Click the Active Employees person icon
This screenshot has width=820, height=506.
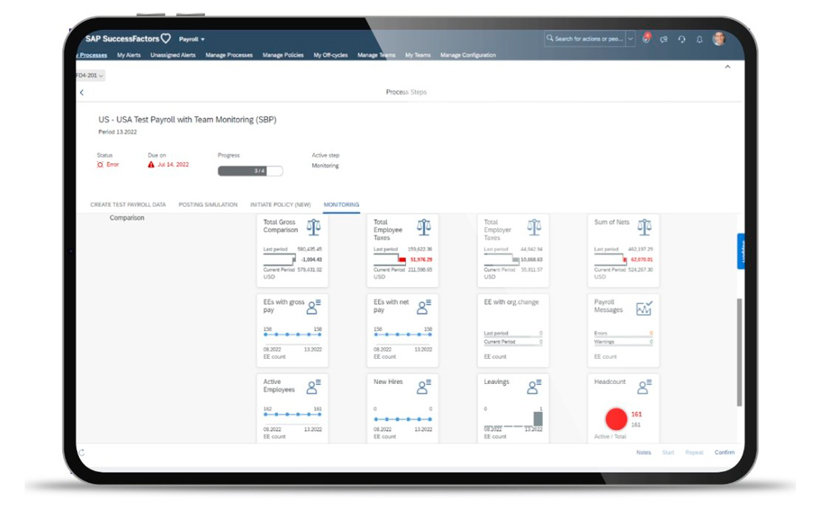[x=314, y=387]
